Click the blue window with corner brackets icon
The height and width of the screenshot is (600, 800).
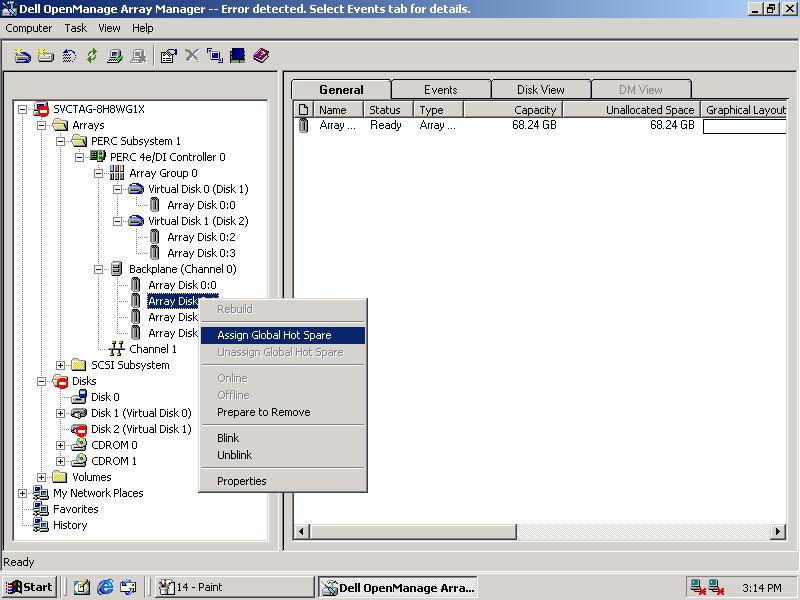(215, 56)
